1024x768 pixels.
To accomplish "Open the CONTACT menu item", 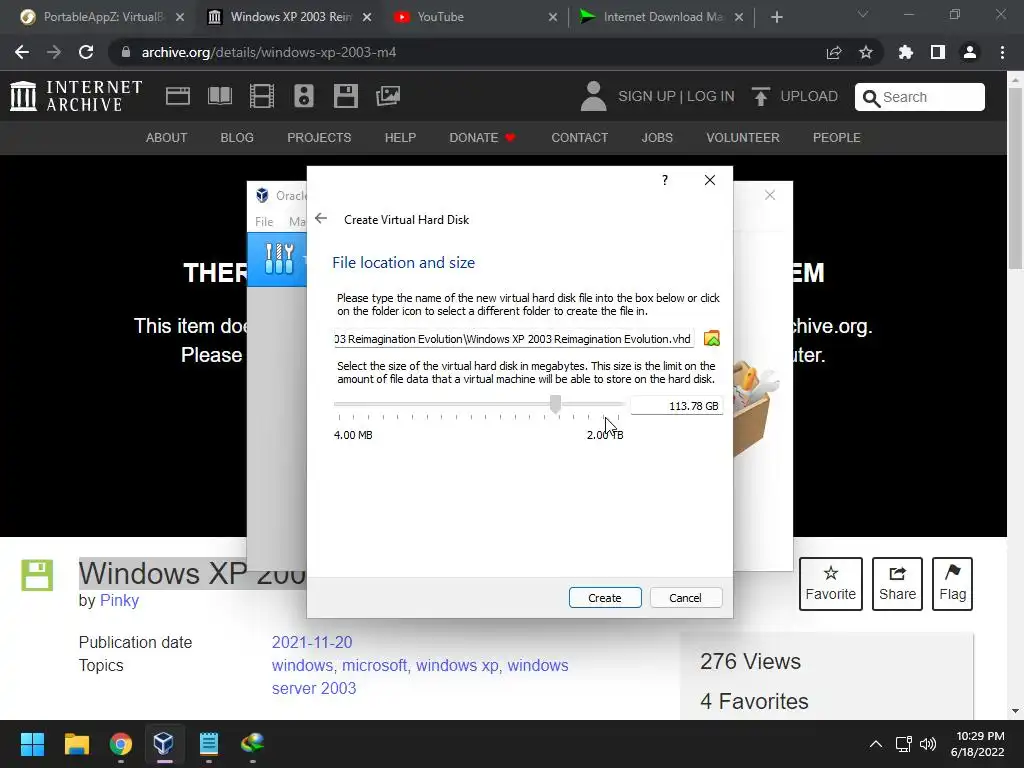I will 580,138.
